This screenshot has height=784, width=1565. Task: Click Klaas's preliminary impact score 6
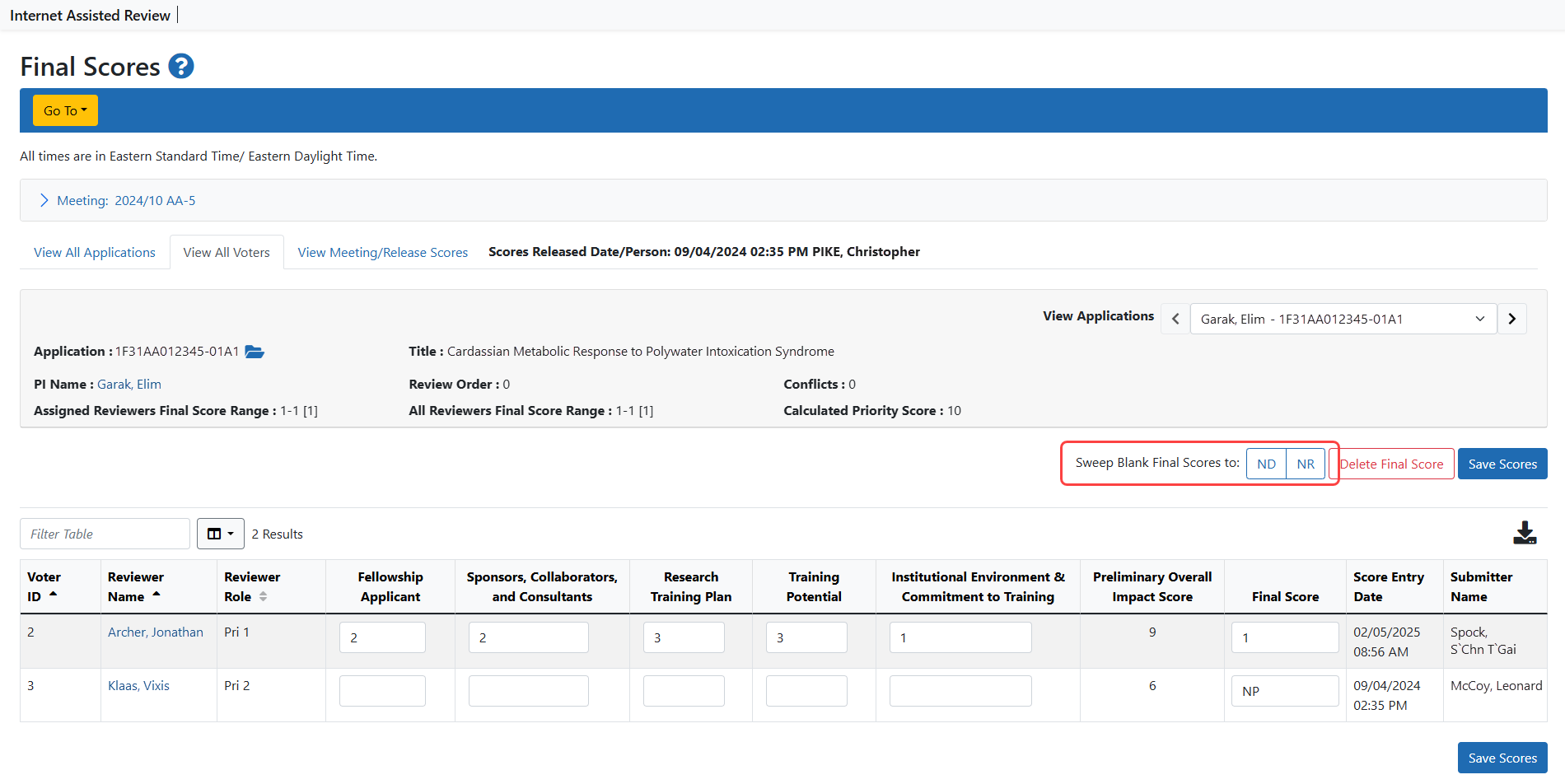1152,685
